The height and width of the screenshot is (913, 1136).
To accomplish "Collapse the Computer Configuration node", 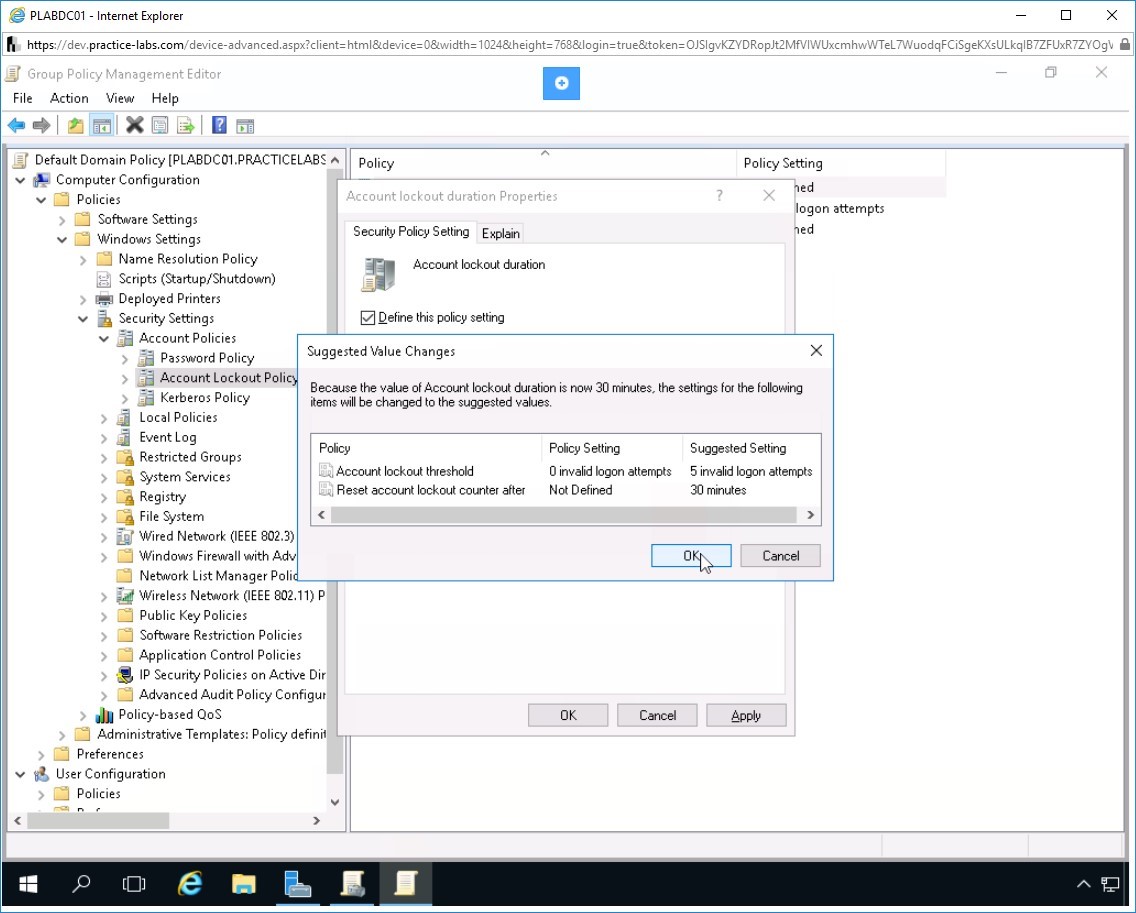I will 20,180.
